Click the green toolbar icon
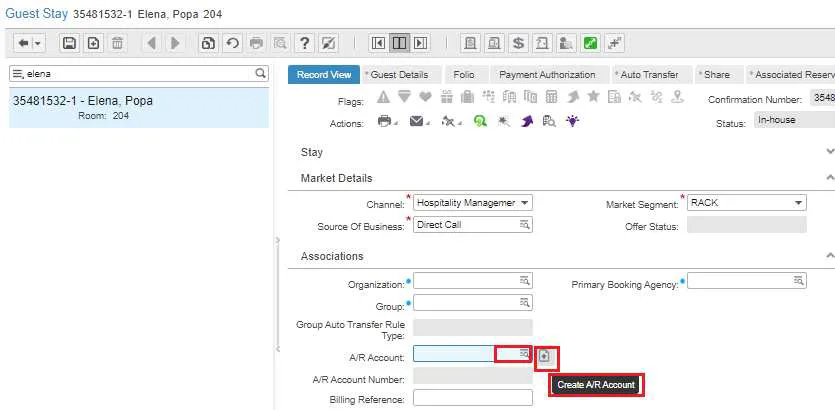 590,43
